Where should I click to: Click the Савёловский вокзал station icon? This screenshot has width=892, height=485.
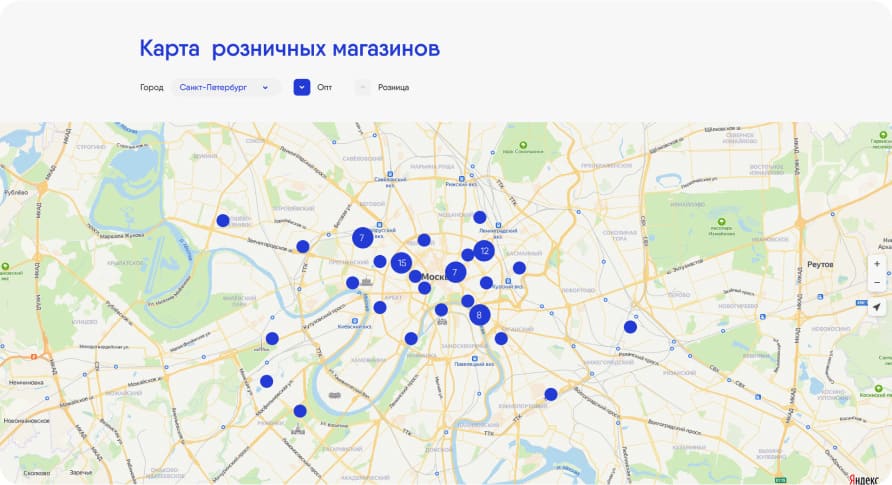(x=390, y=175)
